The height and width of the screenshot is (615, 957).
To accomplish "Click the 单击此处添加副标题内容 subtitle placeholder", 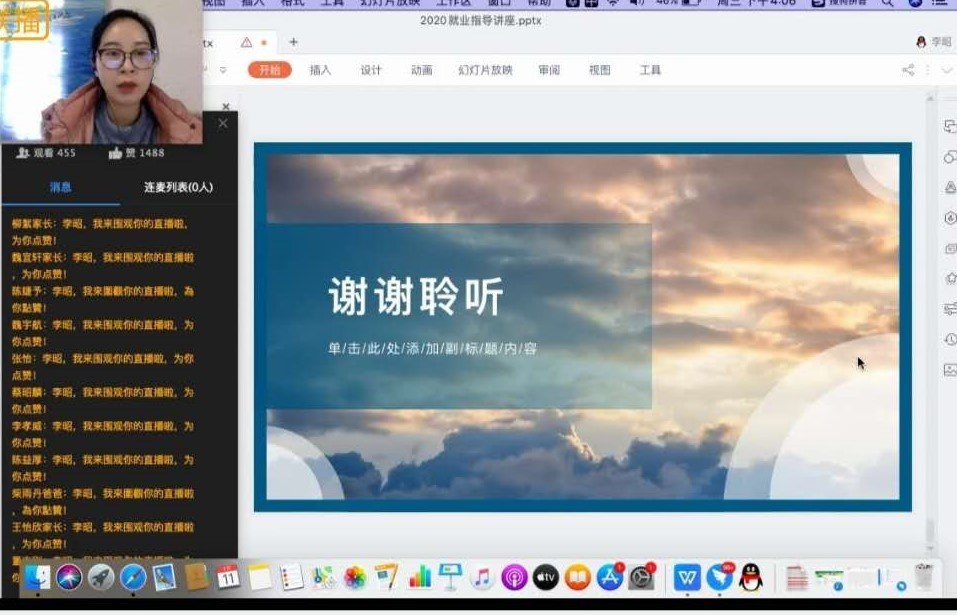I will point(432,349).
